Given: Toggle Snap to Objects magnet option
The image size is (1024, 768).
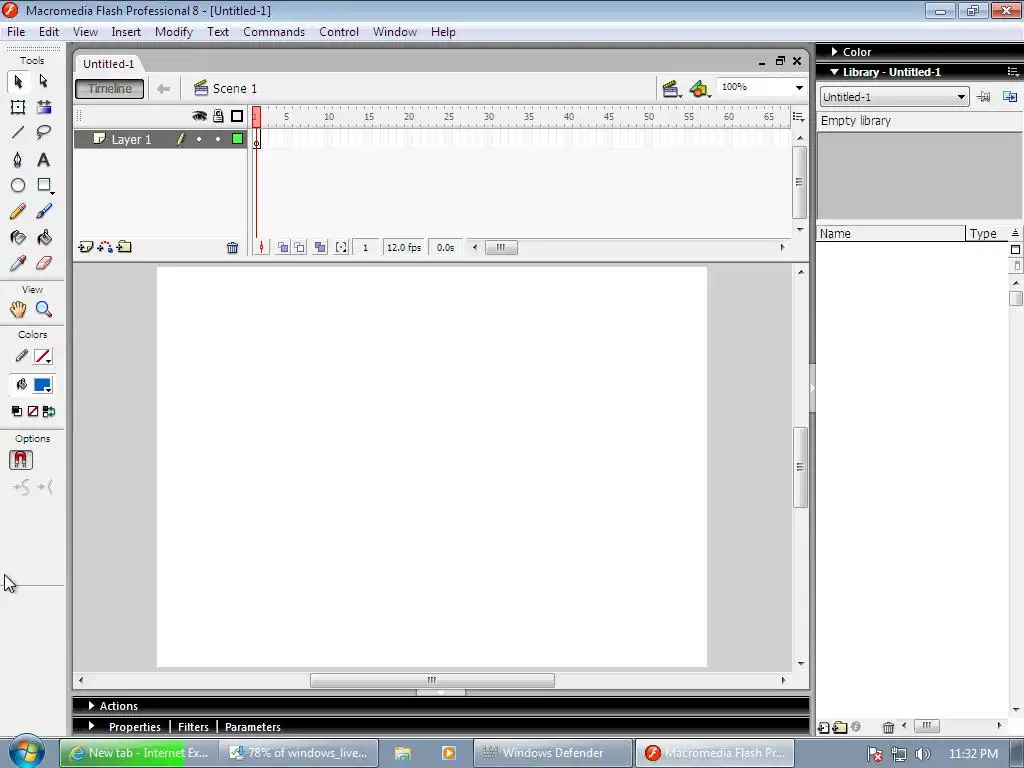Looking at the screenshot, I should (x=21, y=460).
